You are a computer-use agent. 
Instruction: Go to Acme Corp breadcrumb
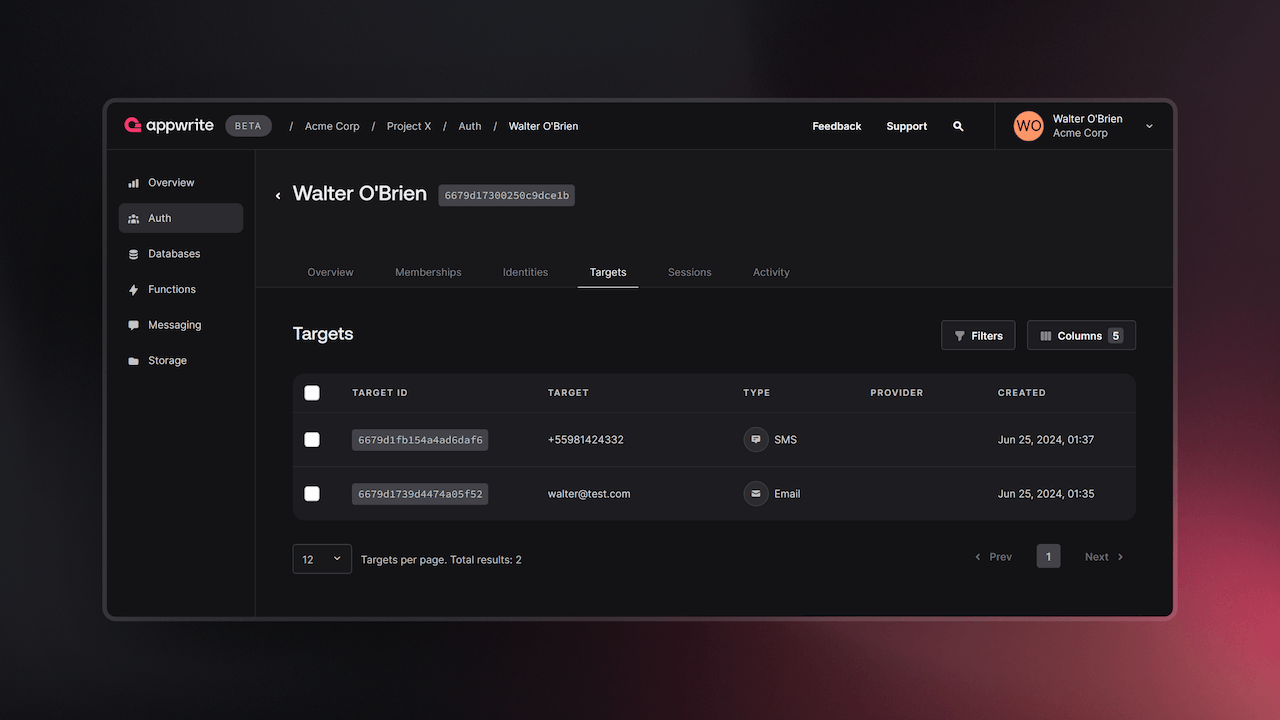tap(332, 126)
